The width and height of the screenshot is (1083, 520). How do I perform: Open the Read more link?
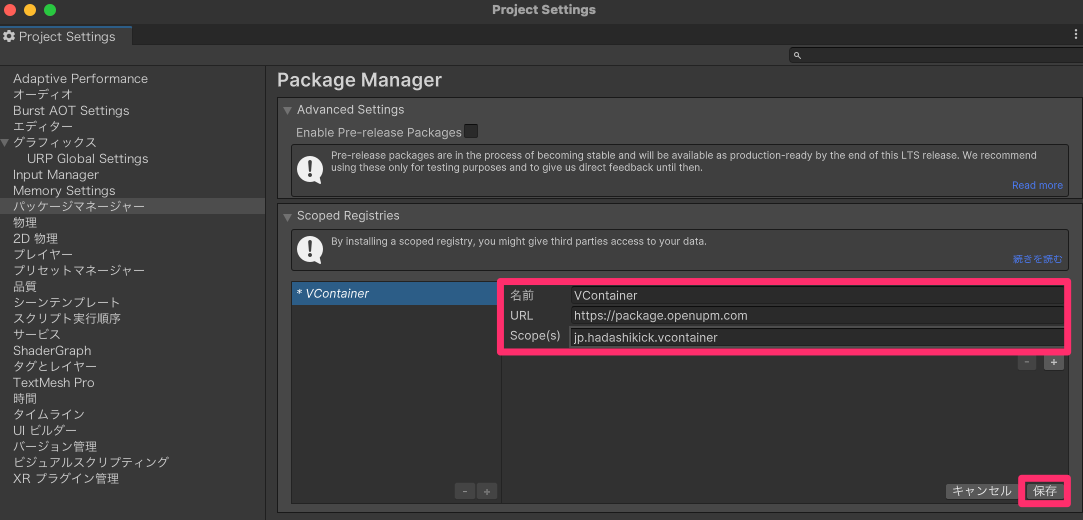1037,185
